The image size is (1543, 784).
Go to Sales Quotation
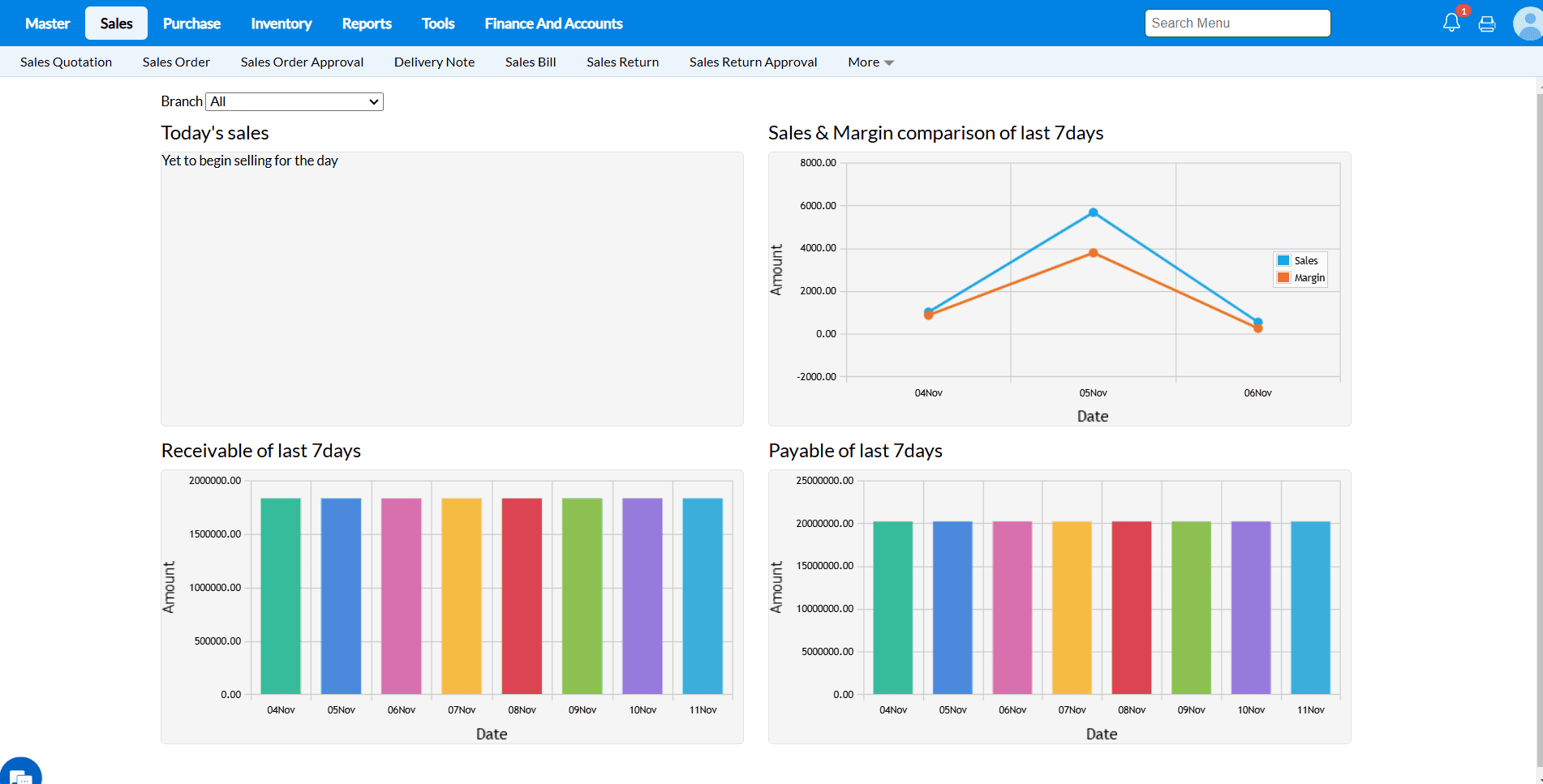click(x=66, y=62)
